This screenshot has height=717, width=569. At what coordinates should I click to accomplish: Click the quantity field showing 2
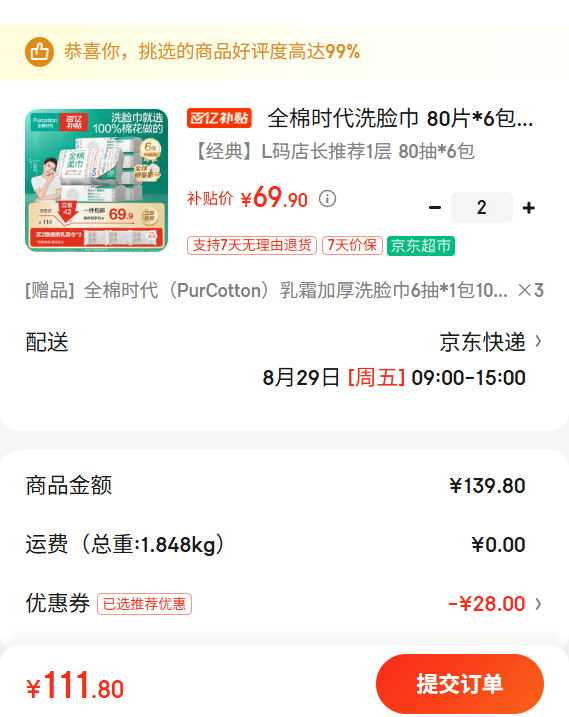[x=482, y=208]
